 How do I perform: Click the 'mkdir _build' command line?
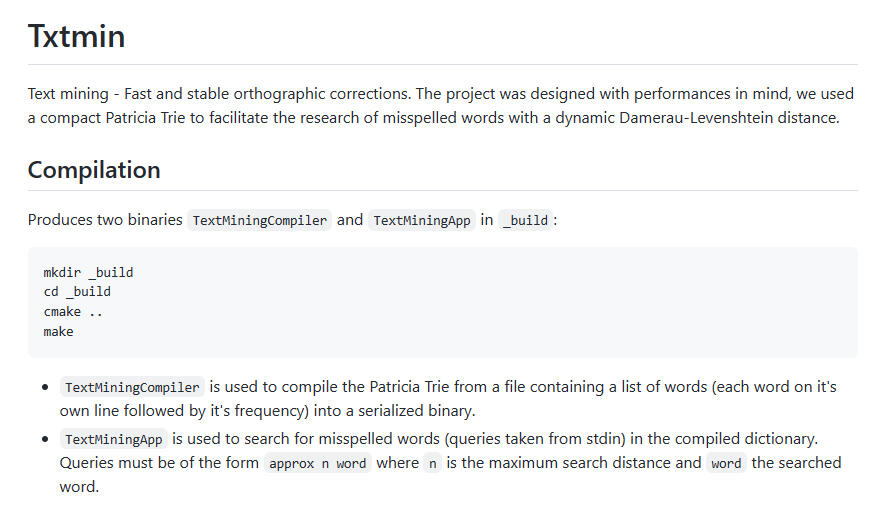tap(88, 272)
